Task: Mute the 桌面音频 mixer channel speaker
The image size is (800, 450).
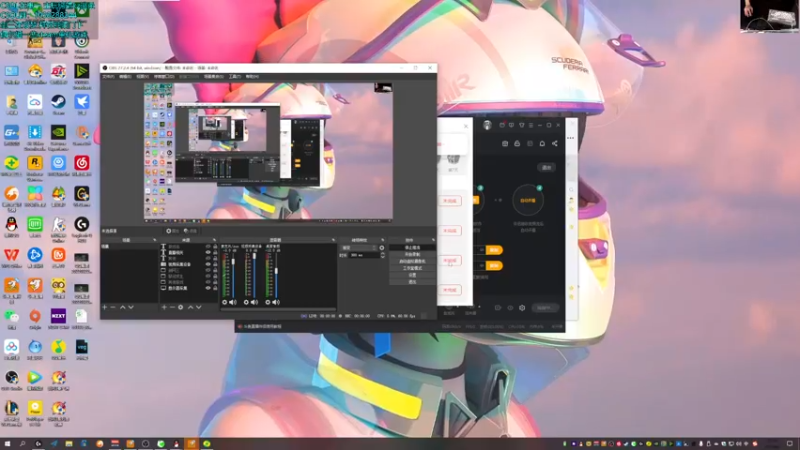Action: (x=276, y=302)
